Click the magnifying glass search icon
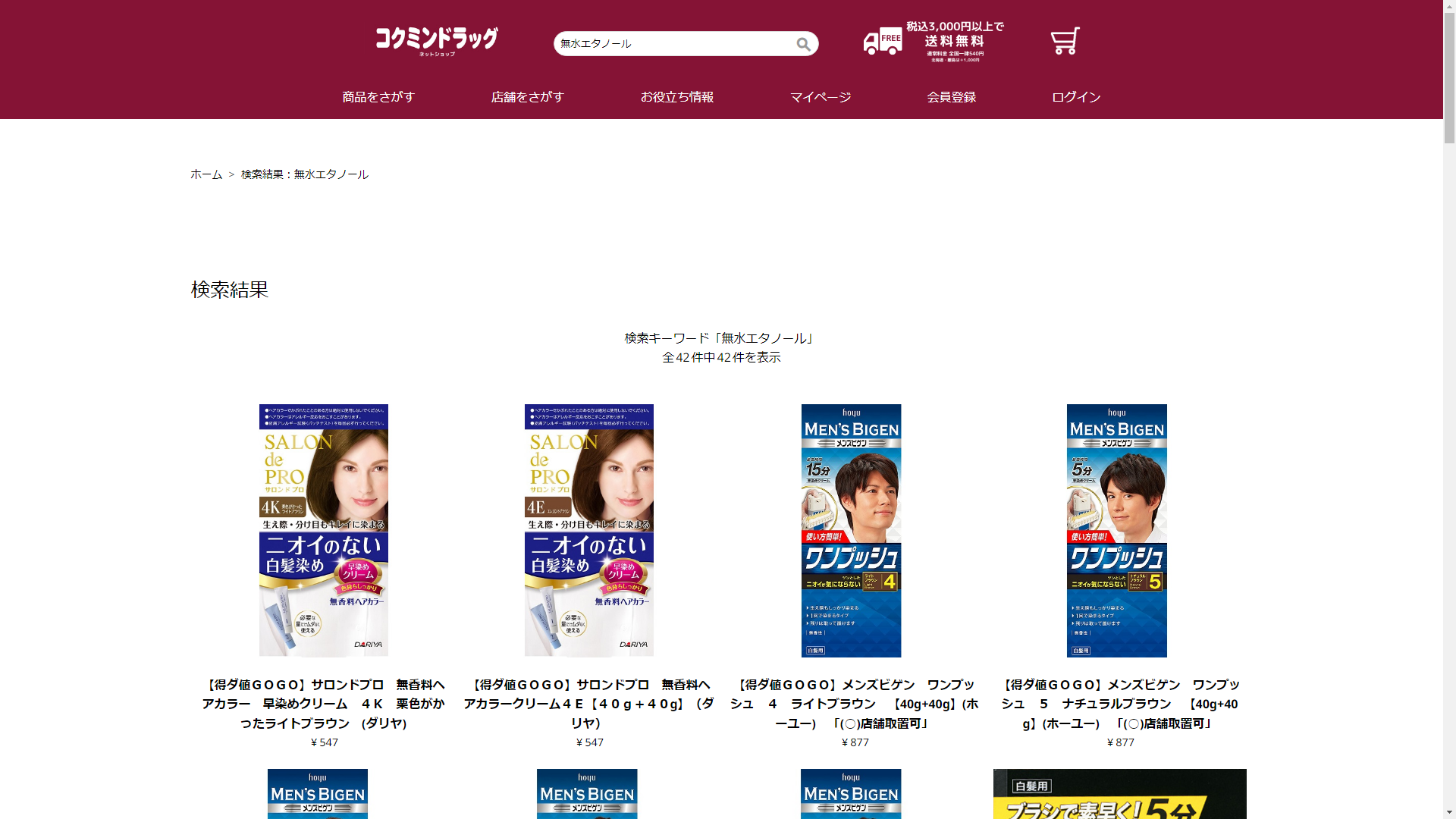The width and height of the screenshot is (1456, 819). click(803, 44)
